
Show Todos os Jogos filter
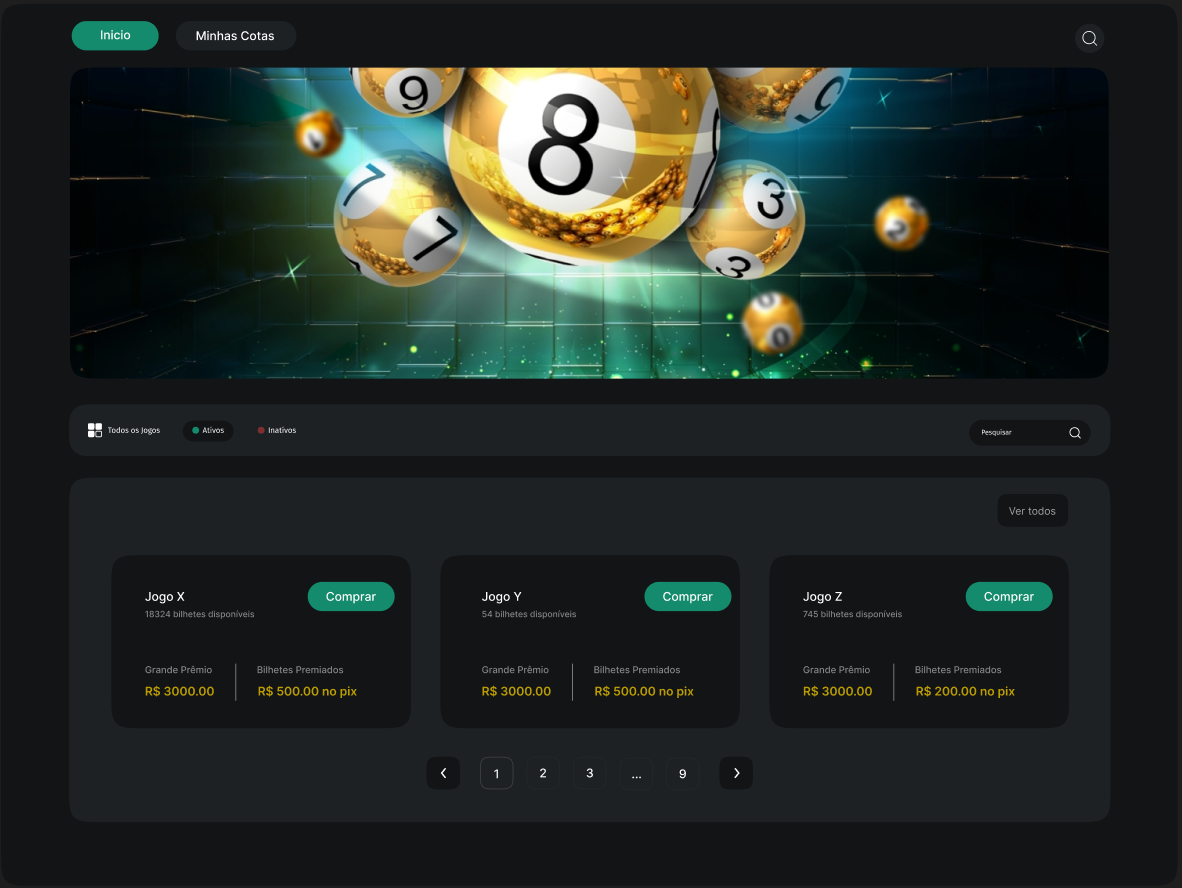[124, 430]
